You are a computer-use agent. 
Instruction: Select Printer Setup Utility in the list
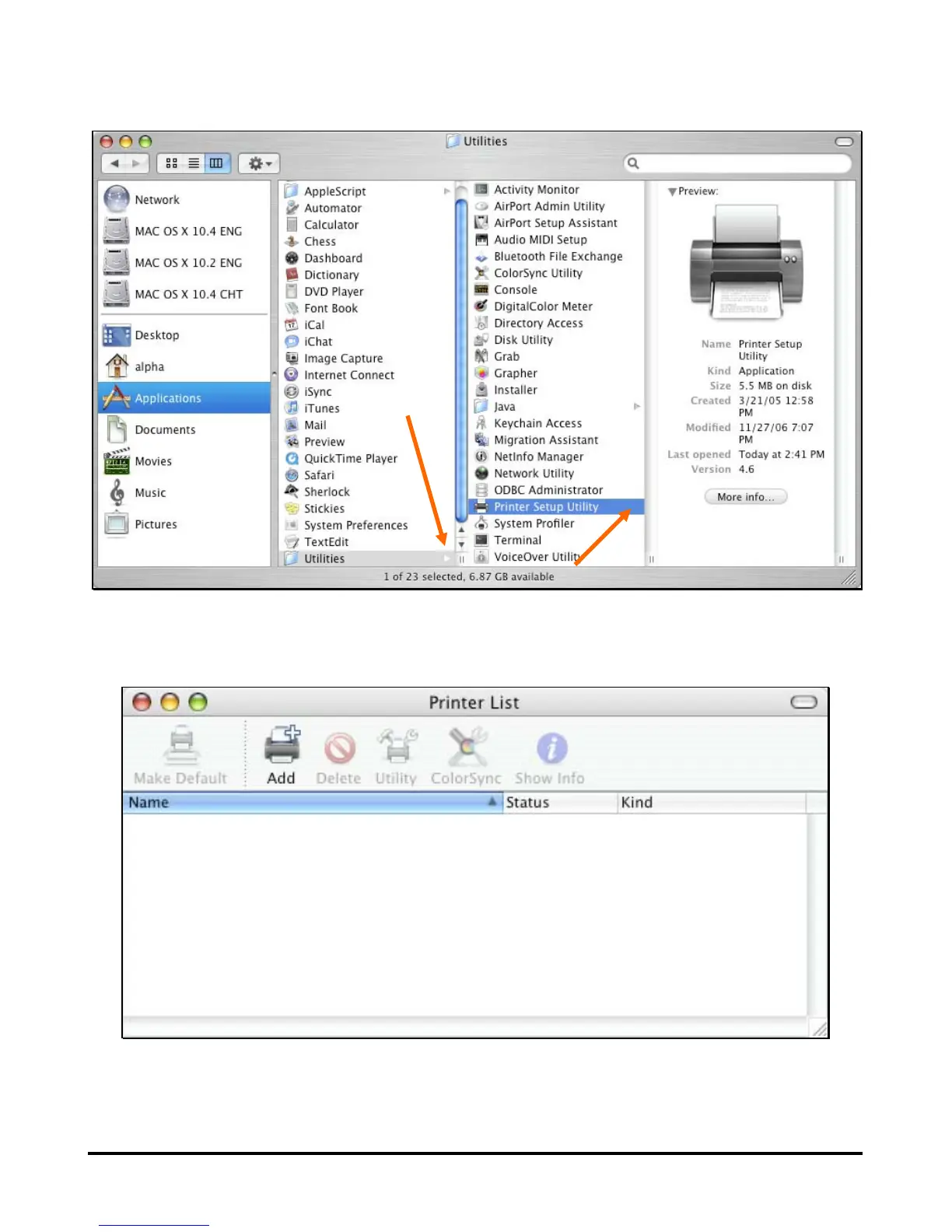(x=556, y=506)
